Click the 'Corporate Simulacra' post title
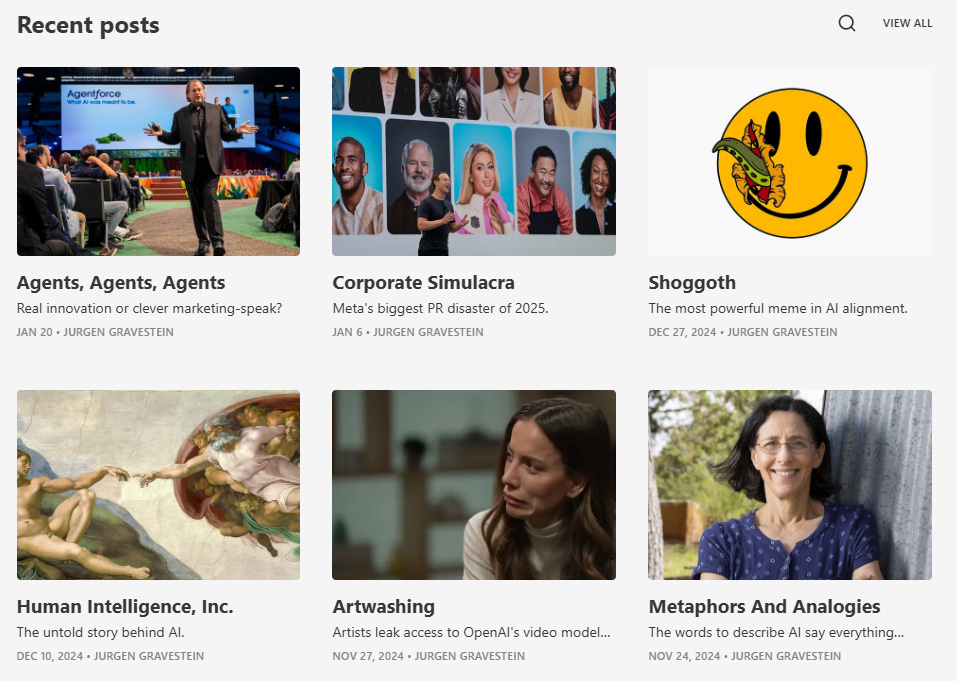Screen dimensions: 957x681 [x=424, y=283]
